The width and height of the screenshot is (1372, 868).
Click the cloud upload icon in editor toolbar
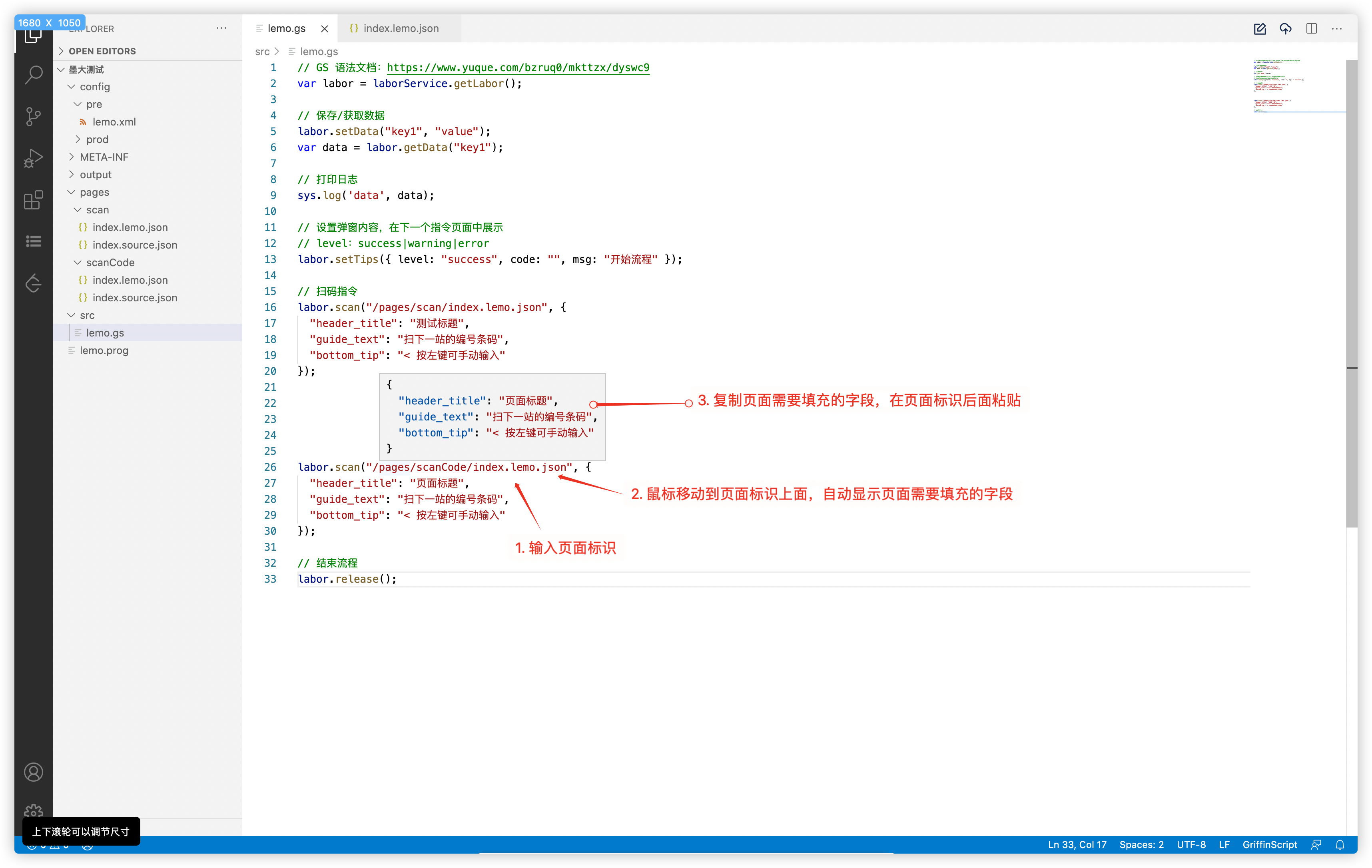point(1285,28)
